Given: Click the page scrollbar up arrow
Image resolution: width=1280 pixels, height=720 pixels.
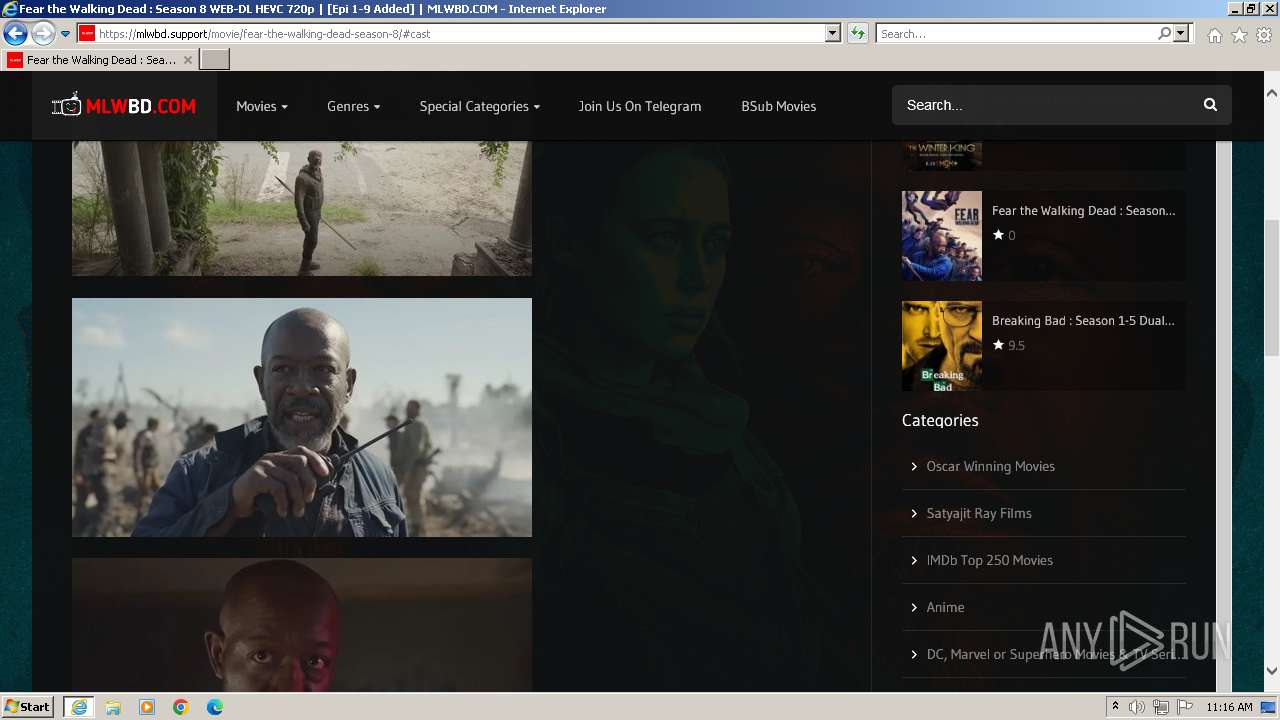Looking at the screenshot, I should point(1271,93).
